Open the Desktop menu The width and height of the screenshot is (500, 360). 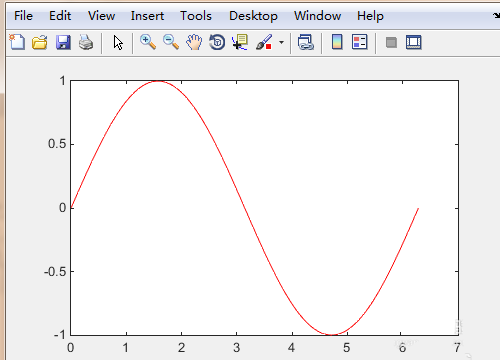pyautogui.click(x=253, y=16)
